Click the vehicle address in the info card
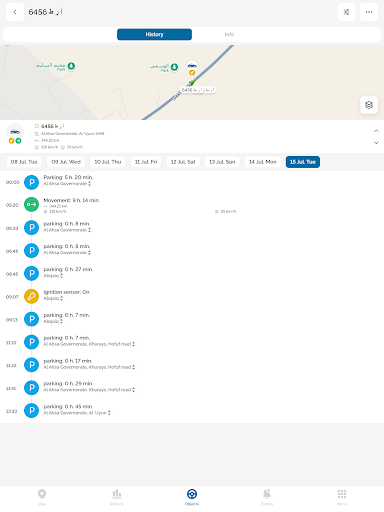Viewport: 384px width, 512px height. click(x=72, y=133)
